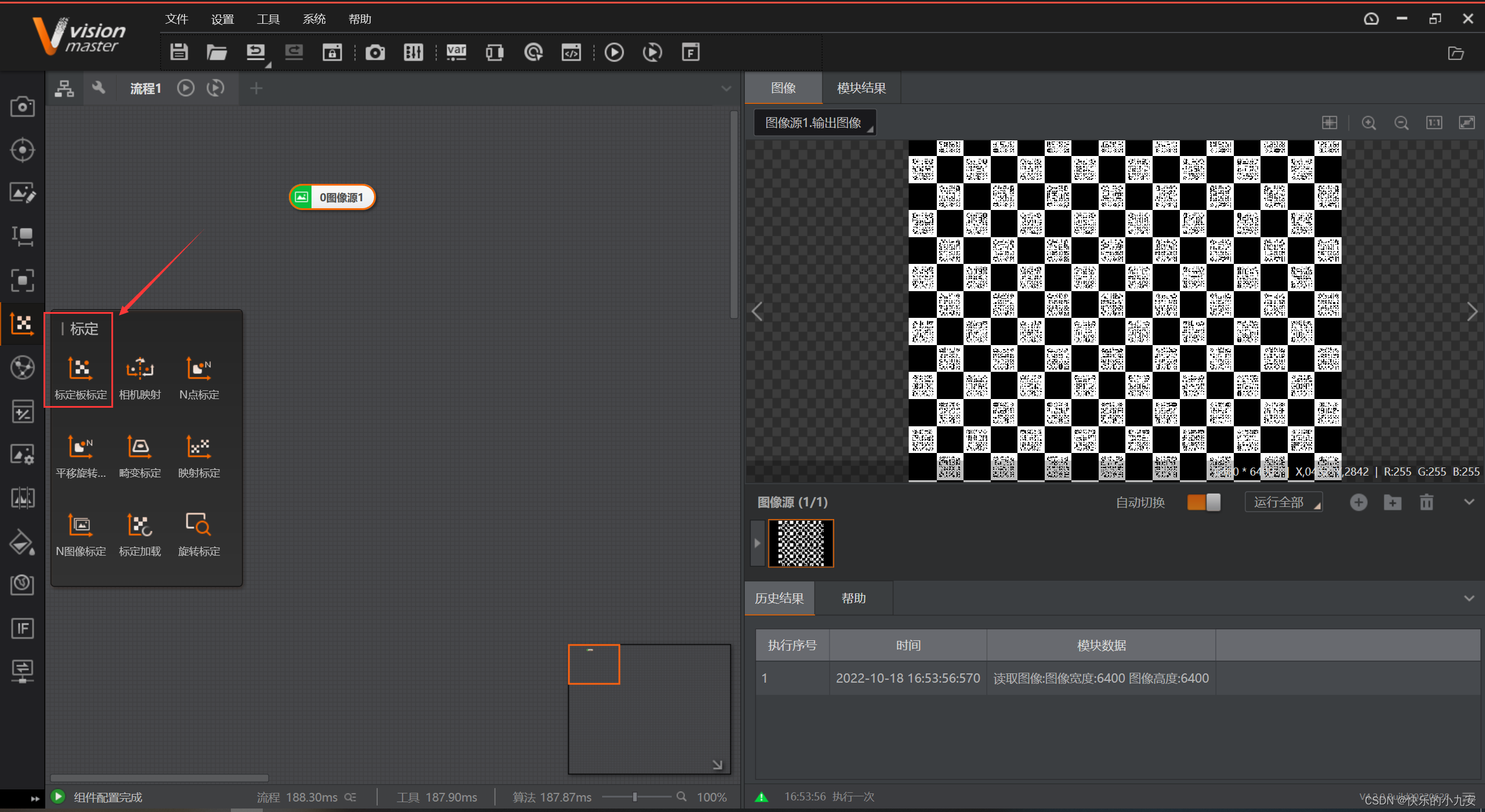The image size is (1485, 812).
Task: Open the global script toolbar icon
Action: coord(571,52)
